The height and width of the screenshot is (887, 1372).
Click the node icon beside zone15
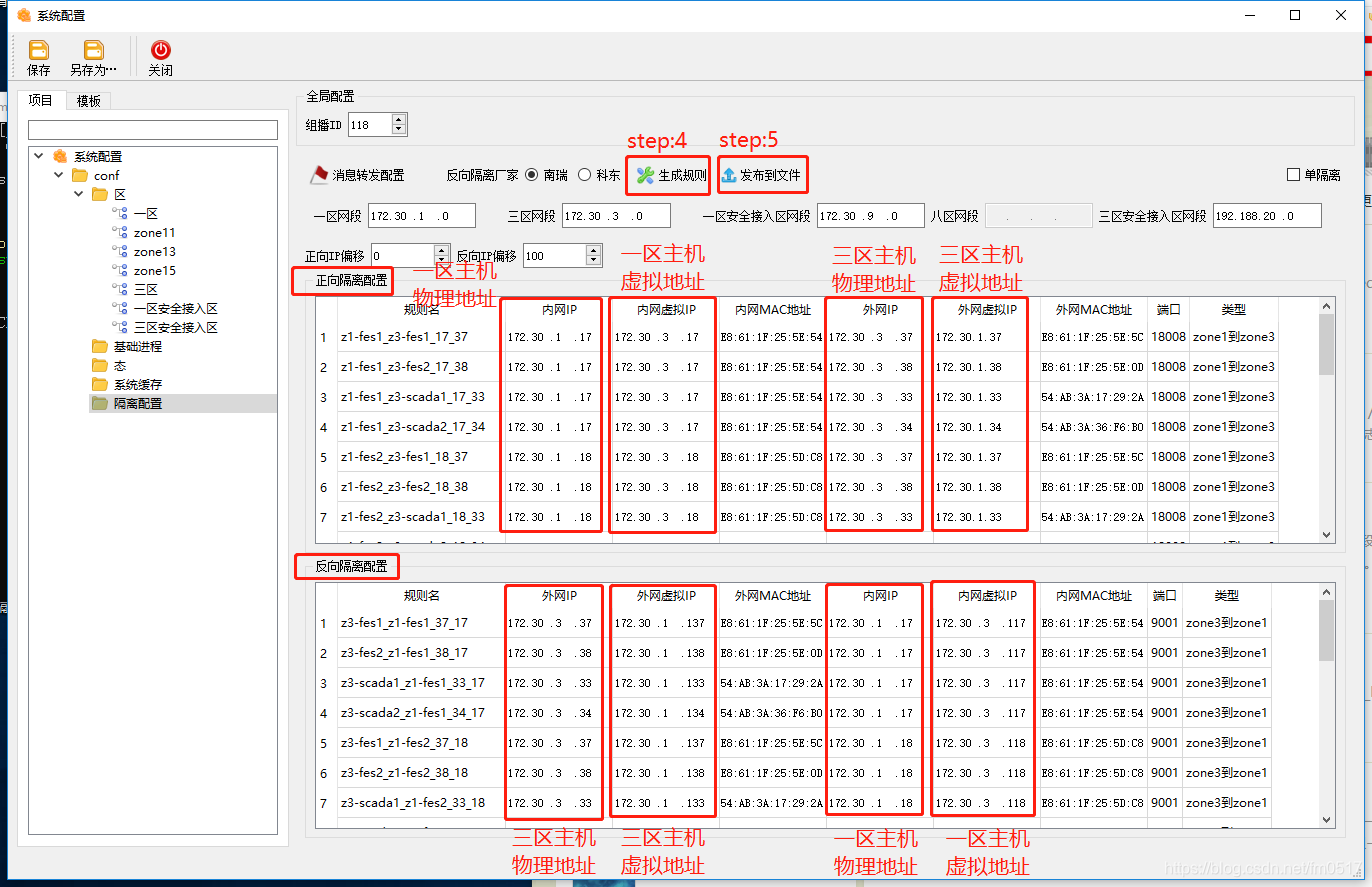pos(120,270)
